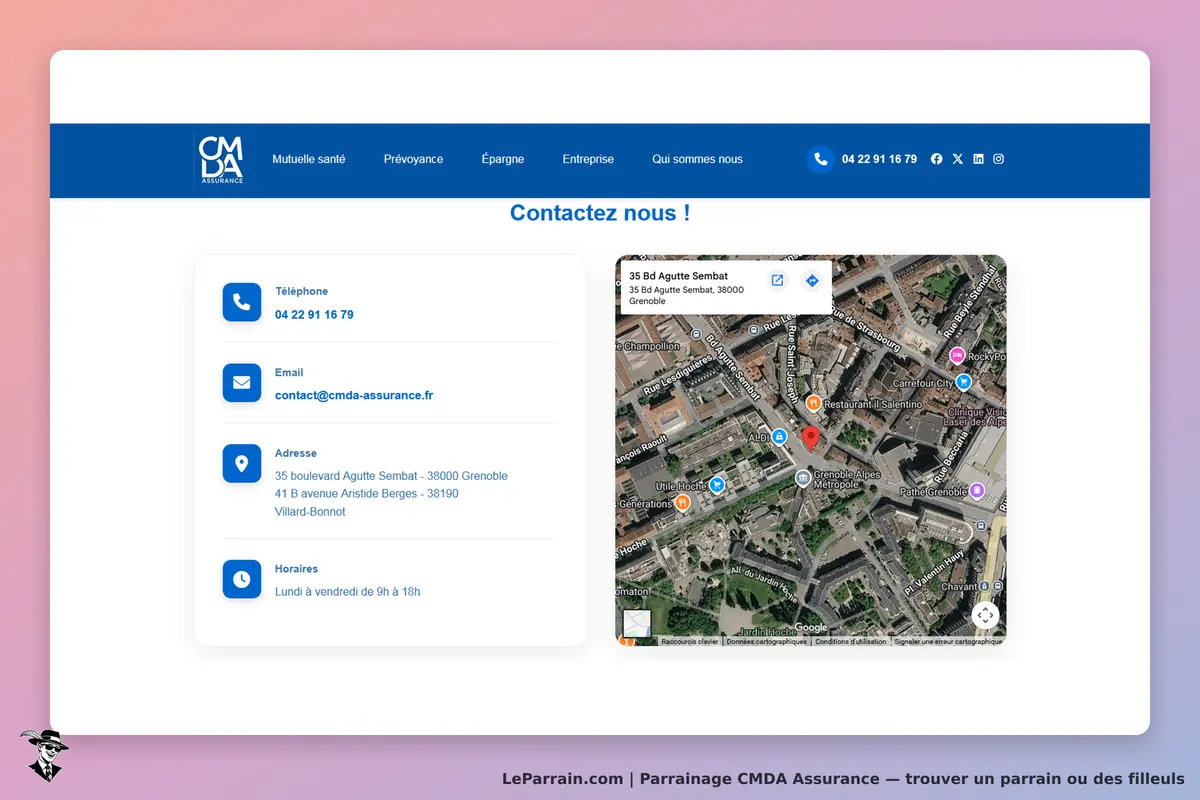Open the Instagram profile icon

998,159
